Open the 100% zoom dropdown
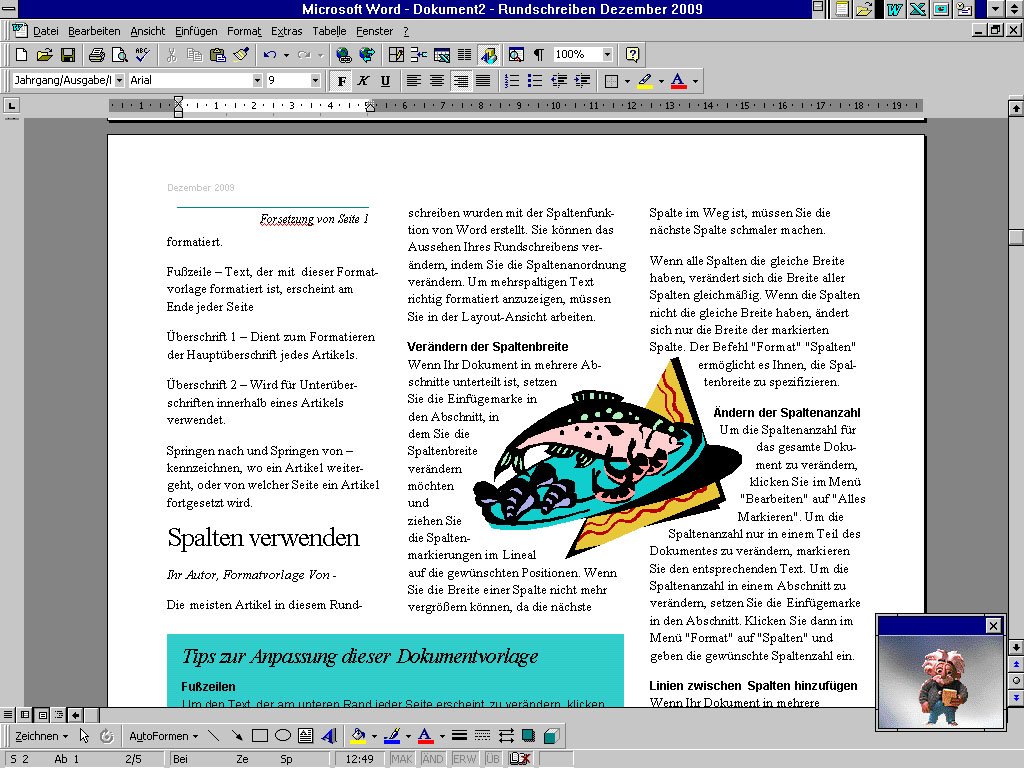This screenshot has height=768, width=1024. [607, 54]
